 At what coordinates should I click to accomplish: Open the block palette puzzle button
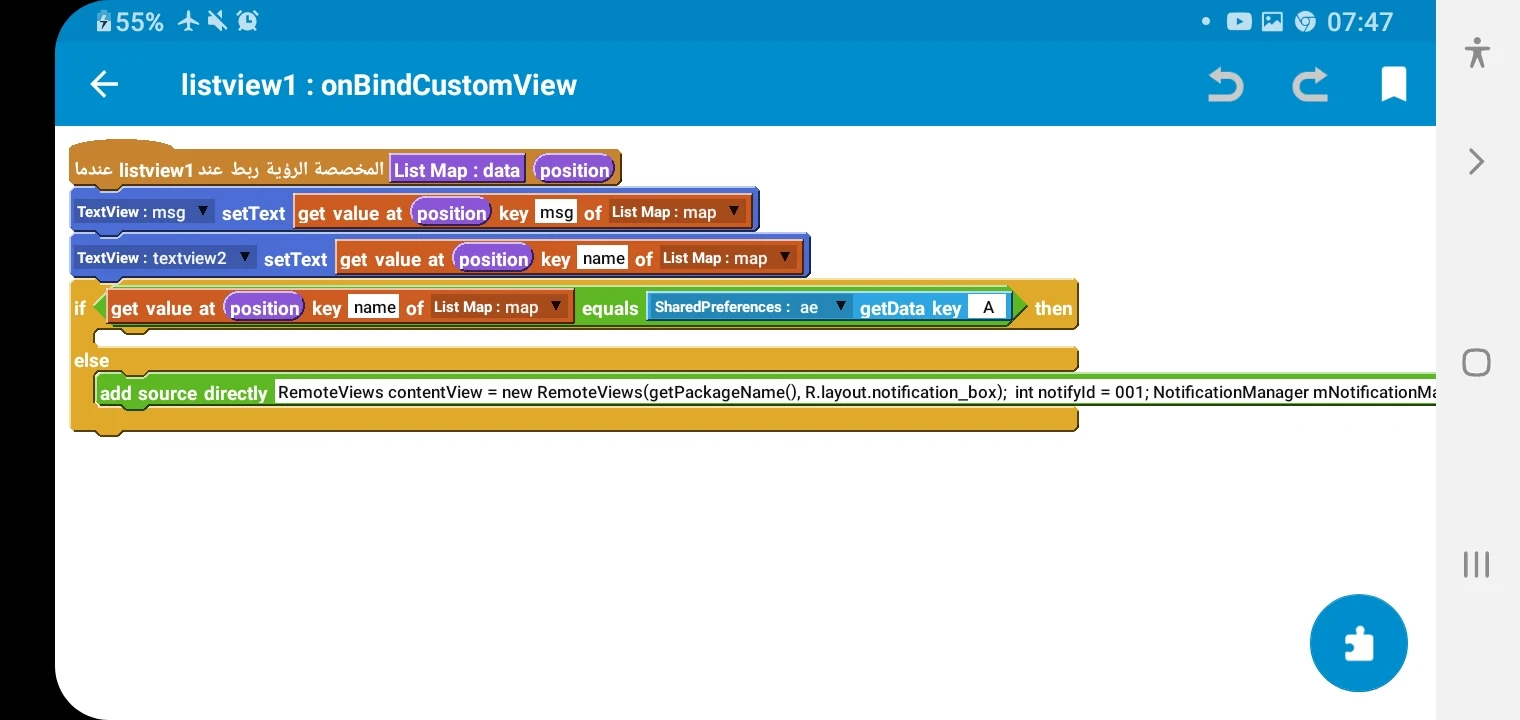coord(1359,643)
